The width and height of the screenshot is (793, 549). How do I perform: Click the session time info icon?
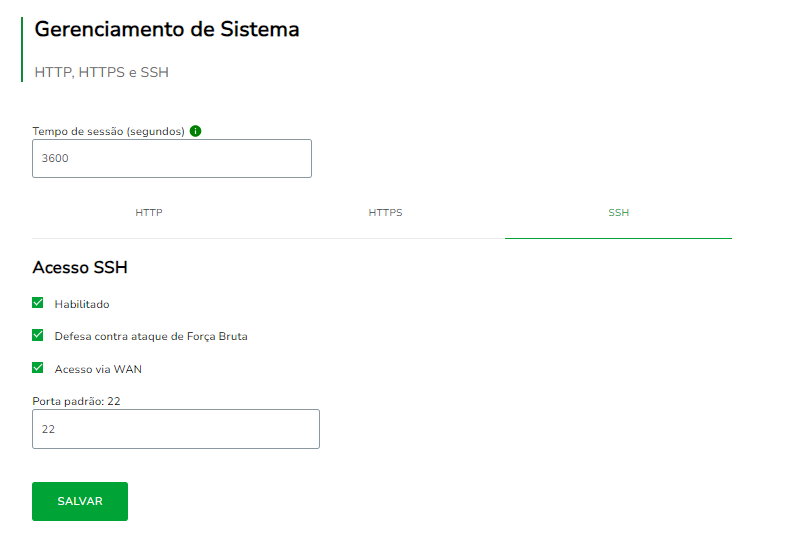196,131
